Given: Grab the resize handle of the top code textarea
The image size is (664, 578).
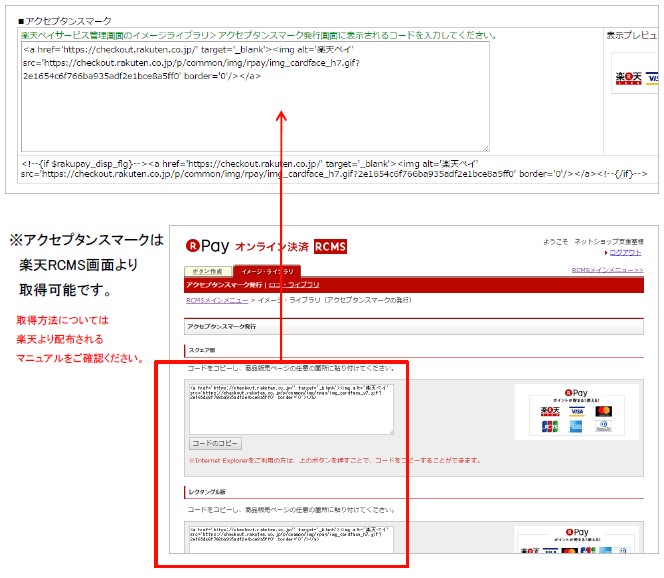Looking at the screenshot, I should pos(485,148).
